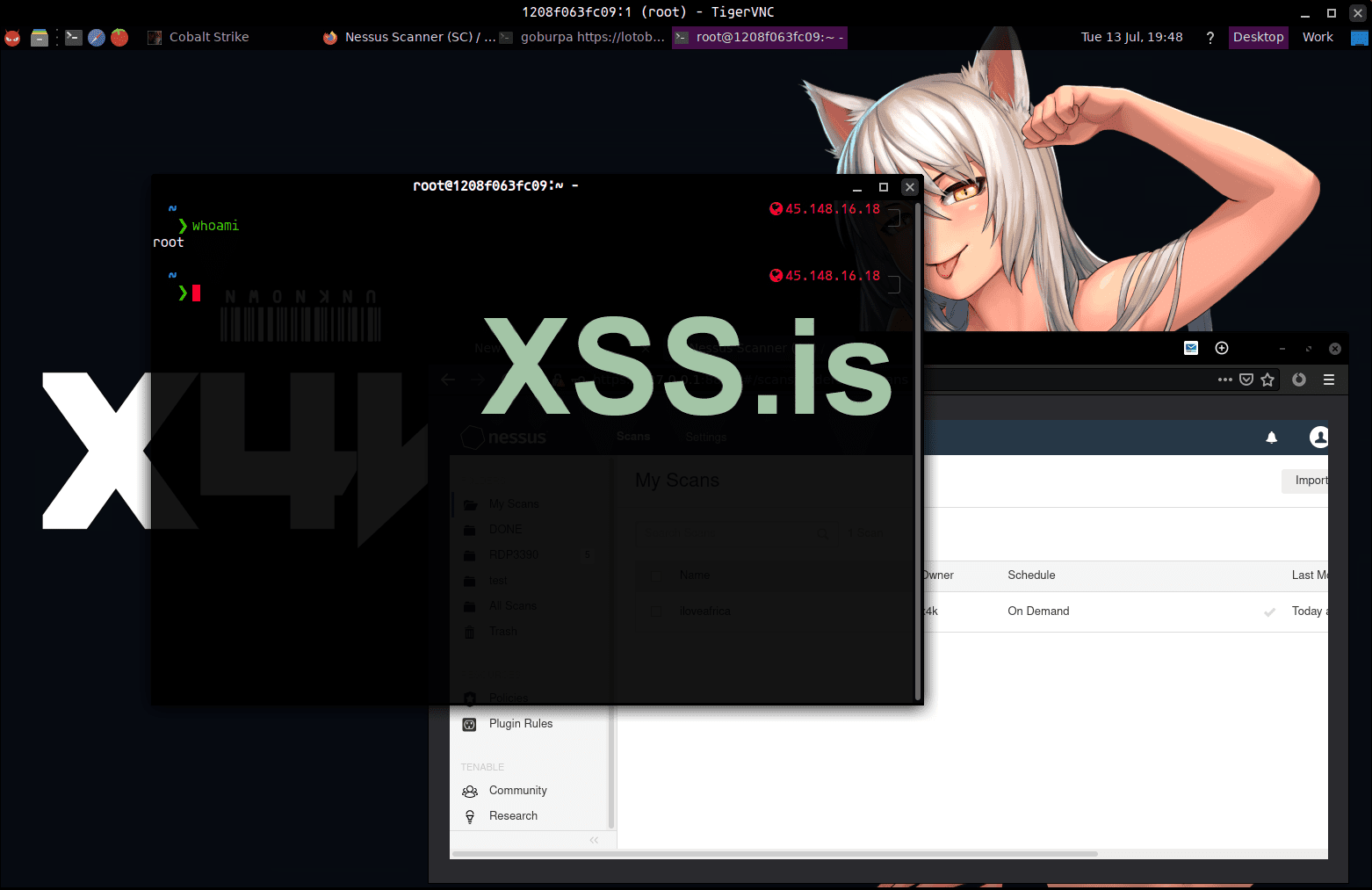
Task: Select all scans with the Name header checkbox
Action: [x=655, y=575]
